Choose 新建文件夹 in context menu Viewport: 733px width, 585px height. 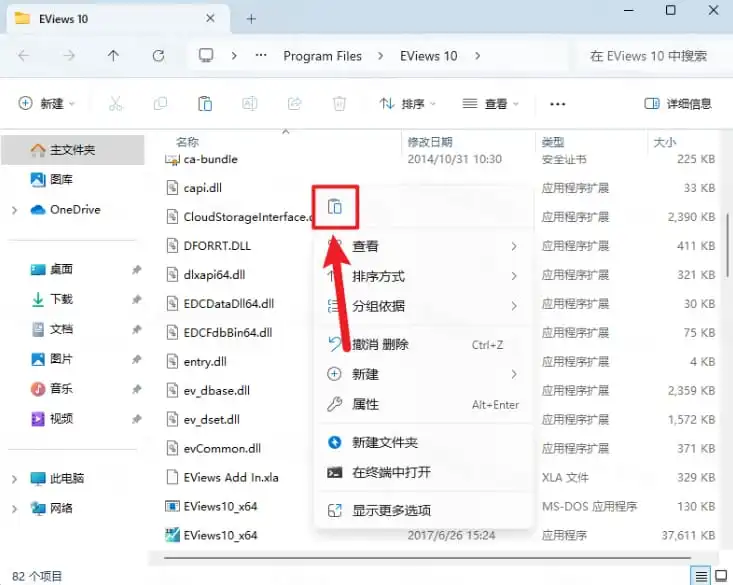tap(424, 442)
